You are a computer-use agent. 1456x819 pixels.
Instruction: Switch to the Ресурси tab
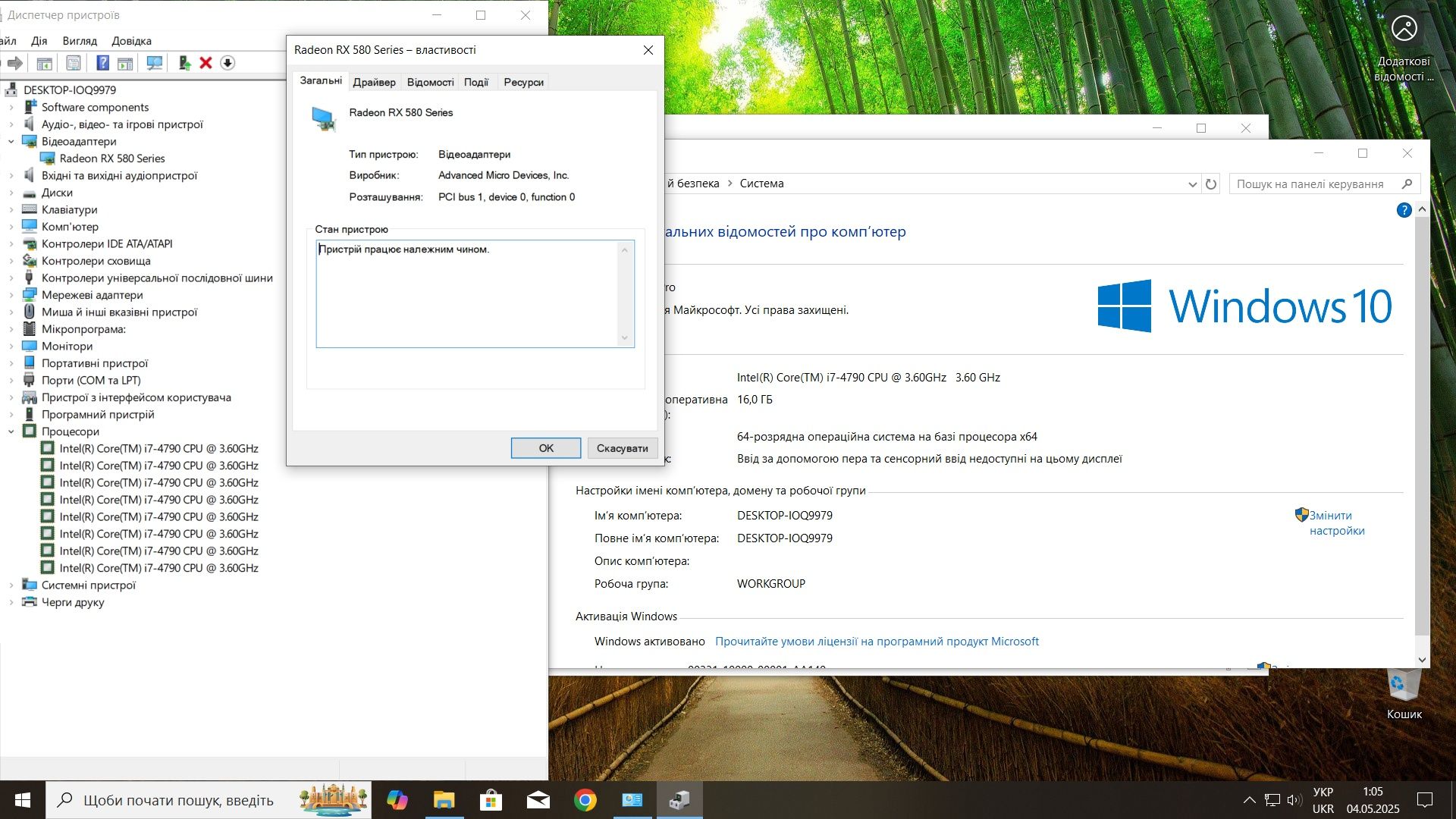coord(523,82)
